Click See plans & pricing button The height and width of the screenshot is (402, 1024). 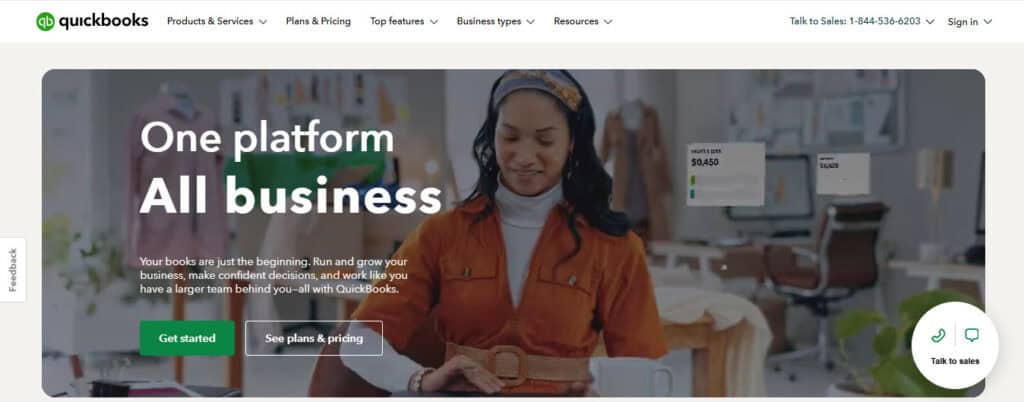[x=314, y=338]
